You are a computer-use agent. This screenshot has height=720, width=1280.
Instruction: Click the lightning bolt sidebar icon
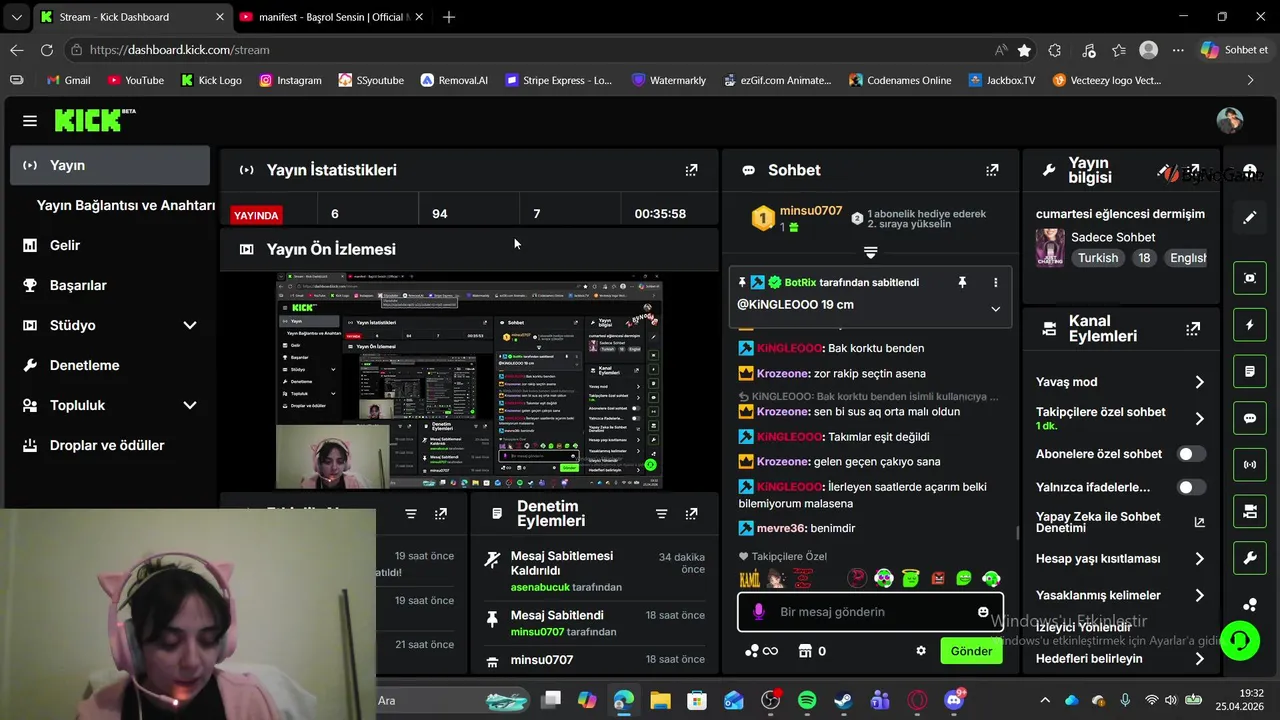point(1250,325)
